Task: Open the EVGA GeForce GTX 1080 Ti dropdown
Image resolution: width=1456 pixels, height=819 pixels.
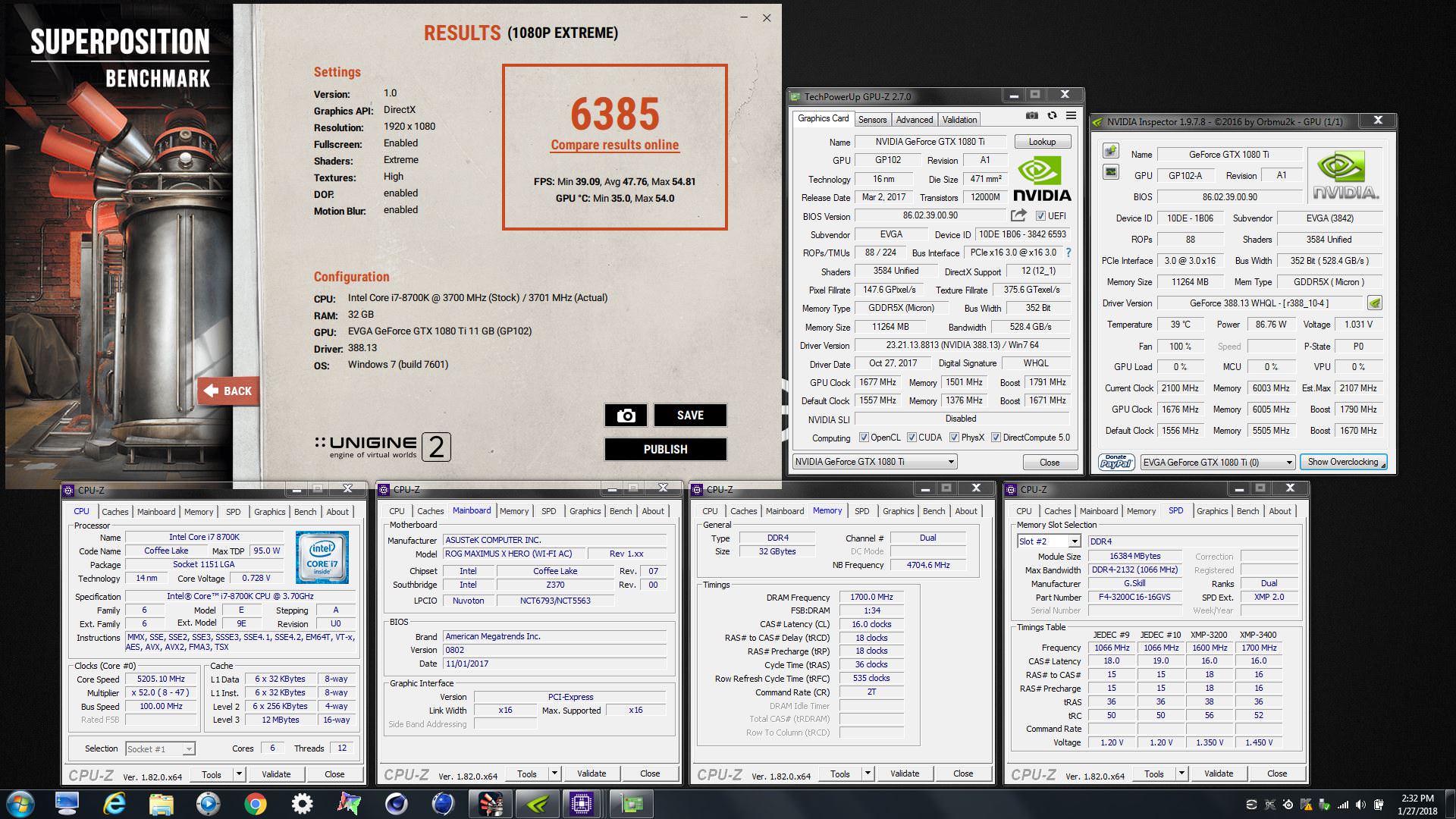Action: 1217,463
